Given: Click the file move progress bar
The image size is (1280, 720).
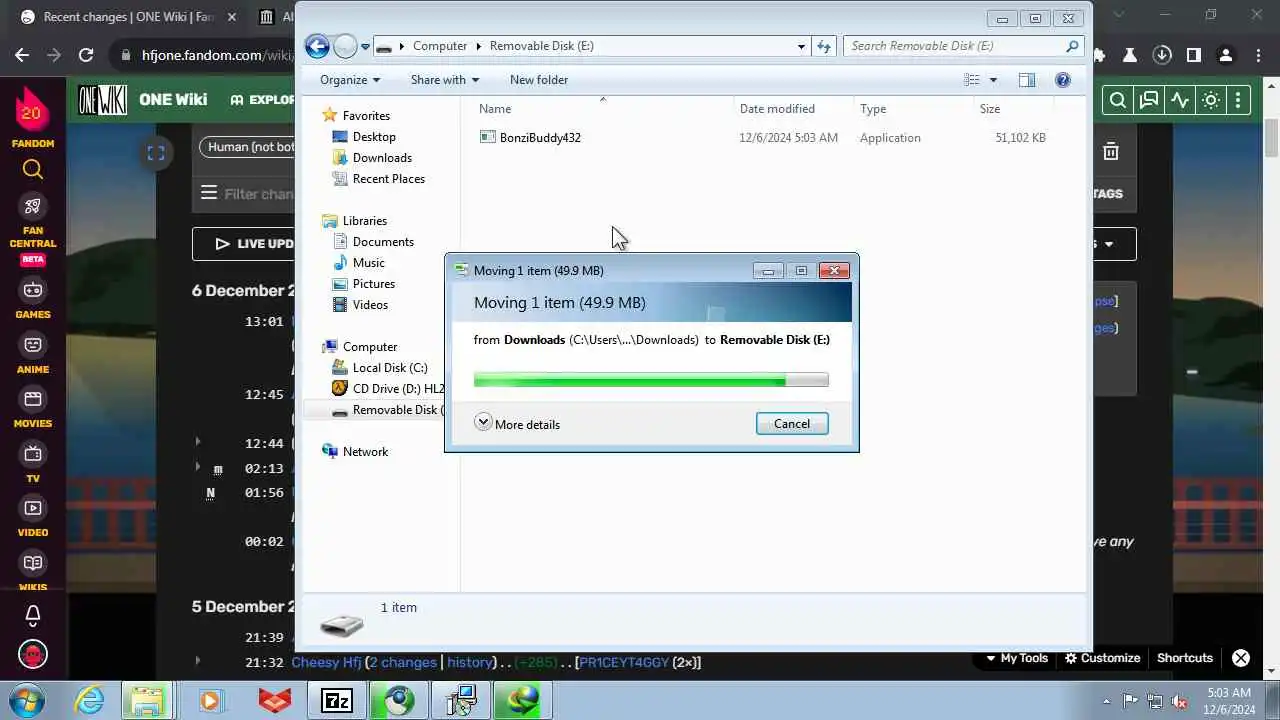Looking at the screenshot, I should (651, 380).
